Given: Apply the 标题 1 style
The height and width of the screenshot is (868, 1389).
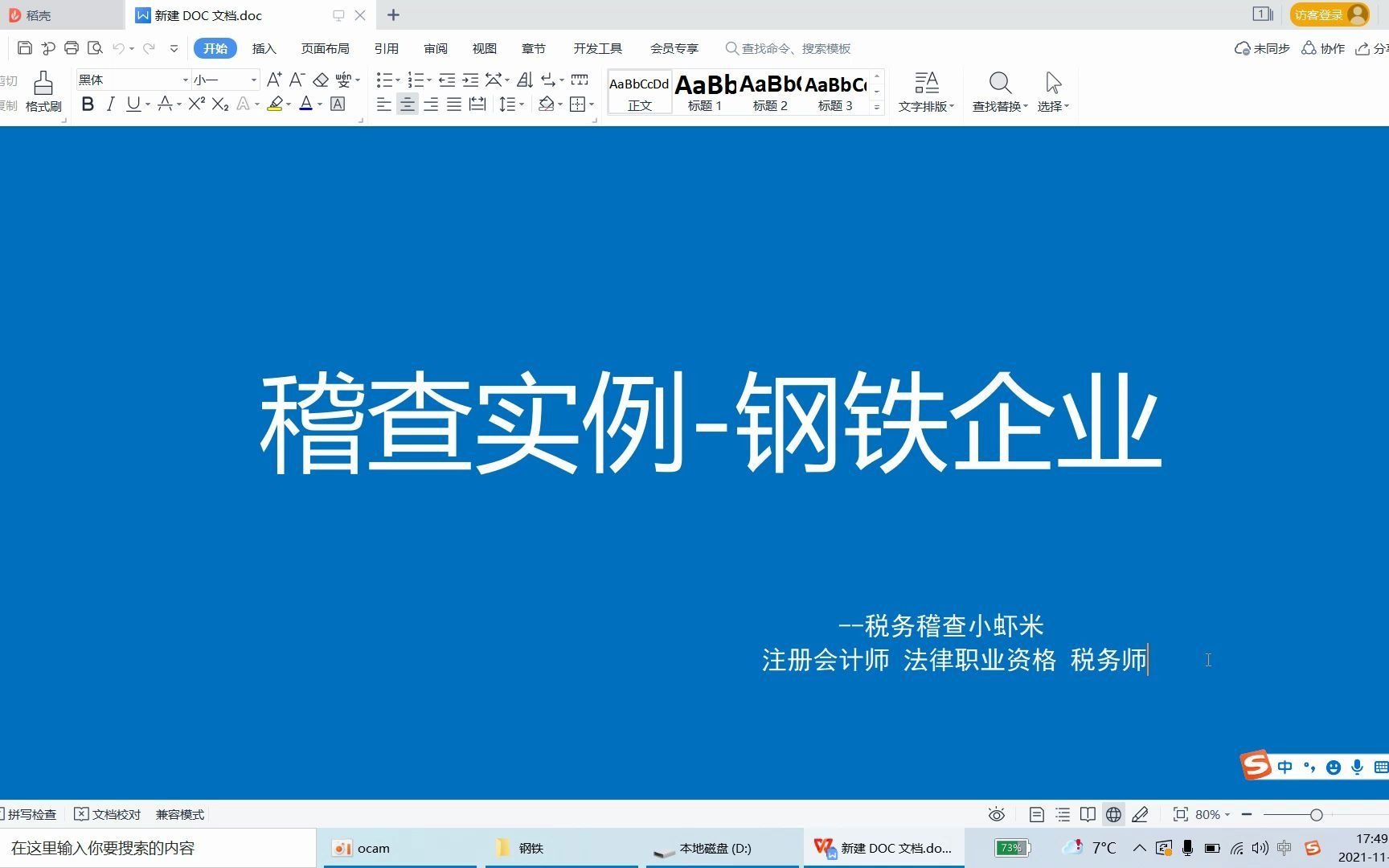Looking at the screenshot, I should click(x=705, y=92).
